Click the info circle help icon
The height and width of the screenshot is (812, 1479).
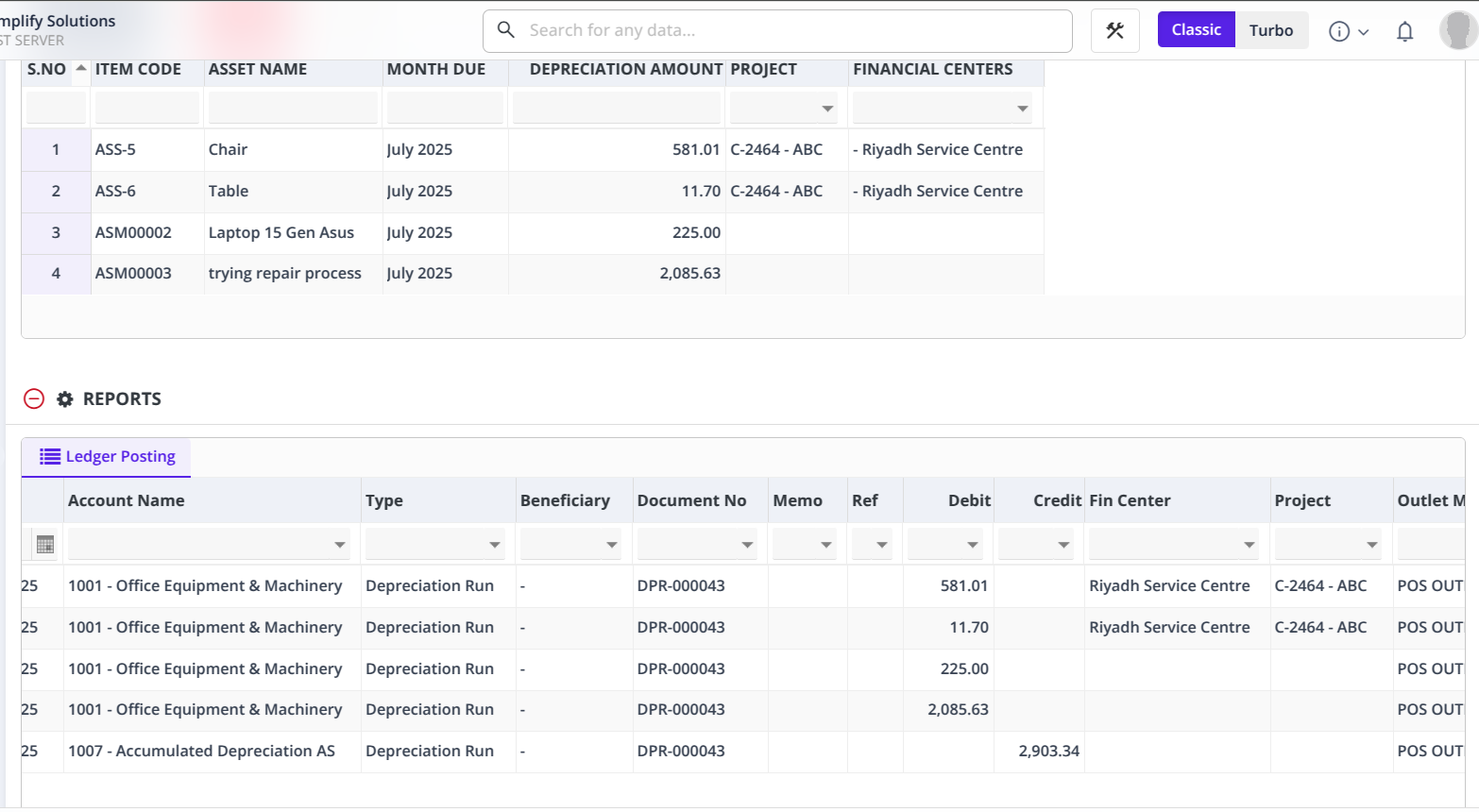point(1338,32)
